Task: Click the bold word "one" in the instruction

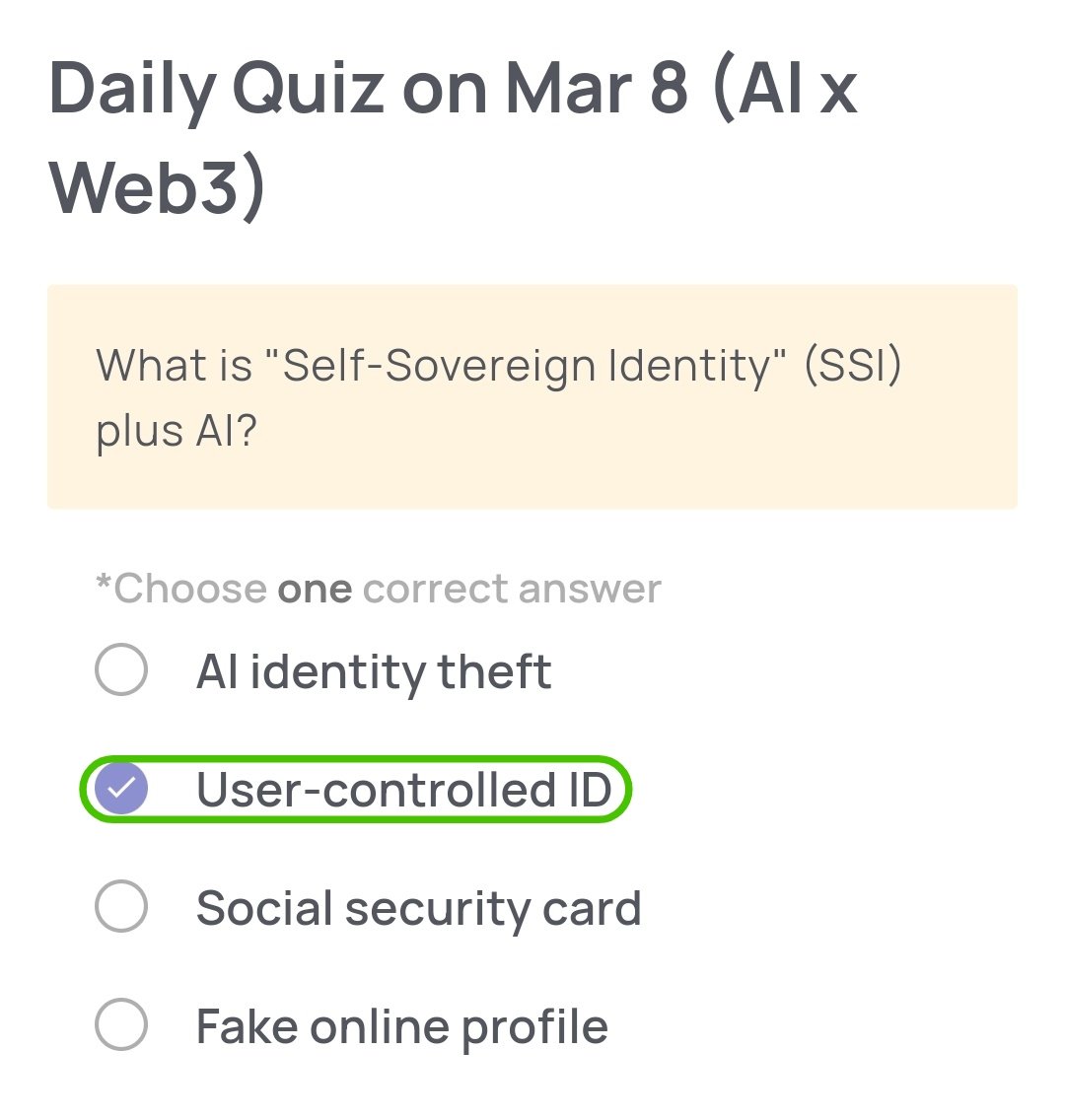Action: (315, 590)
